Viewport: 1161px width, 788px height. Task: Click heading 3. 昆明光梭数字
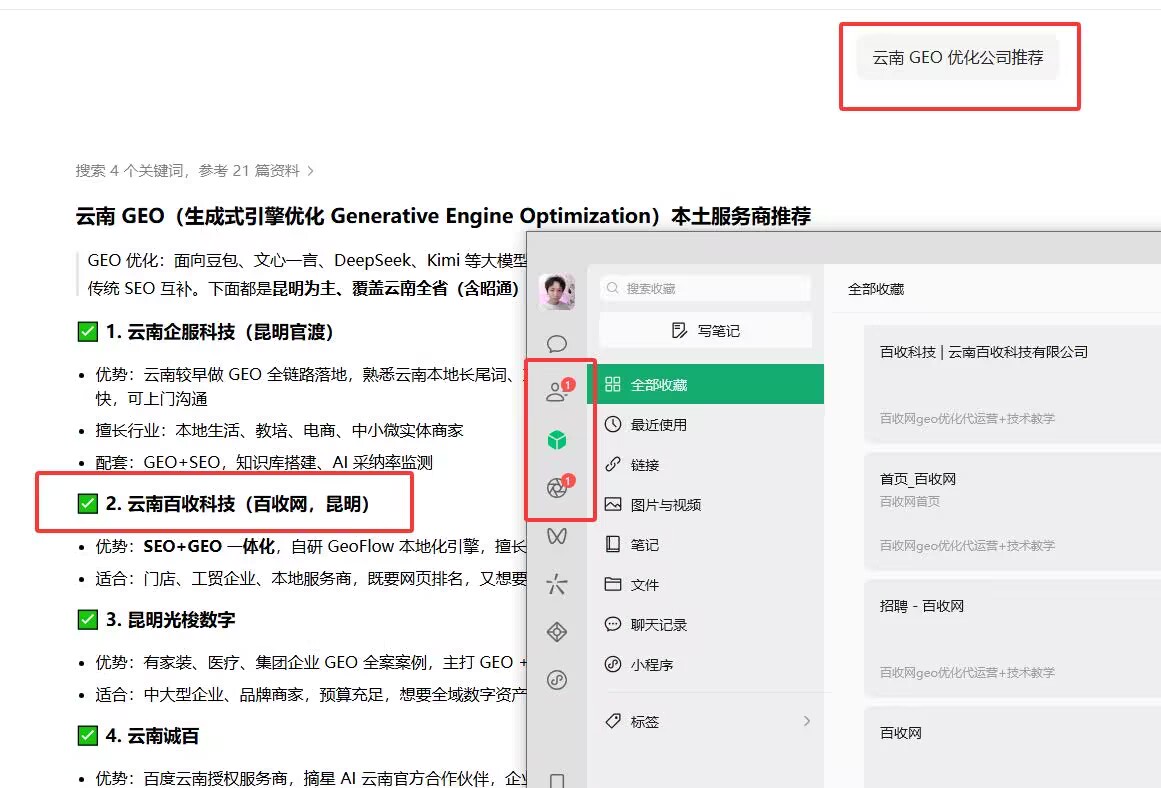[156, 619]
